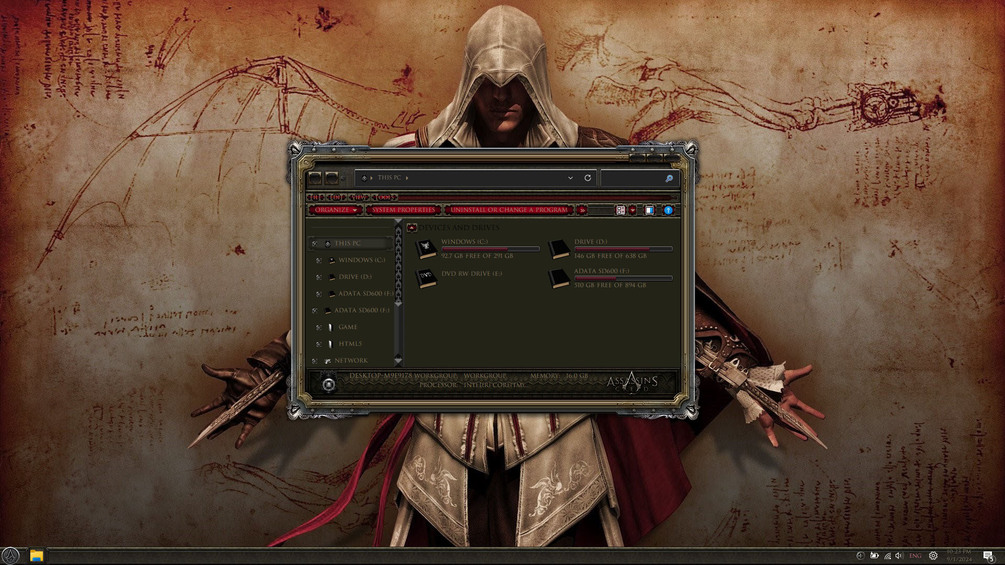
Task: Open the address bar history dropdown
Action: tap(570, 178)
